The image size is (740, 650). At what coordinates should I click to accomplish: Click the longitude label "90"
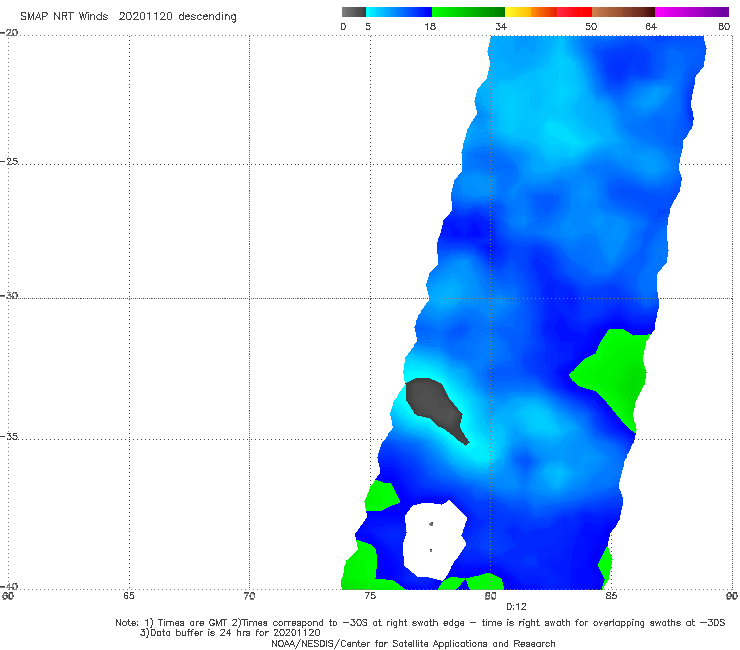(x=732, y=596)
